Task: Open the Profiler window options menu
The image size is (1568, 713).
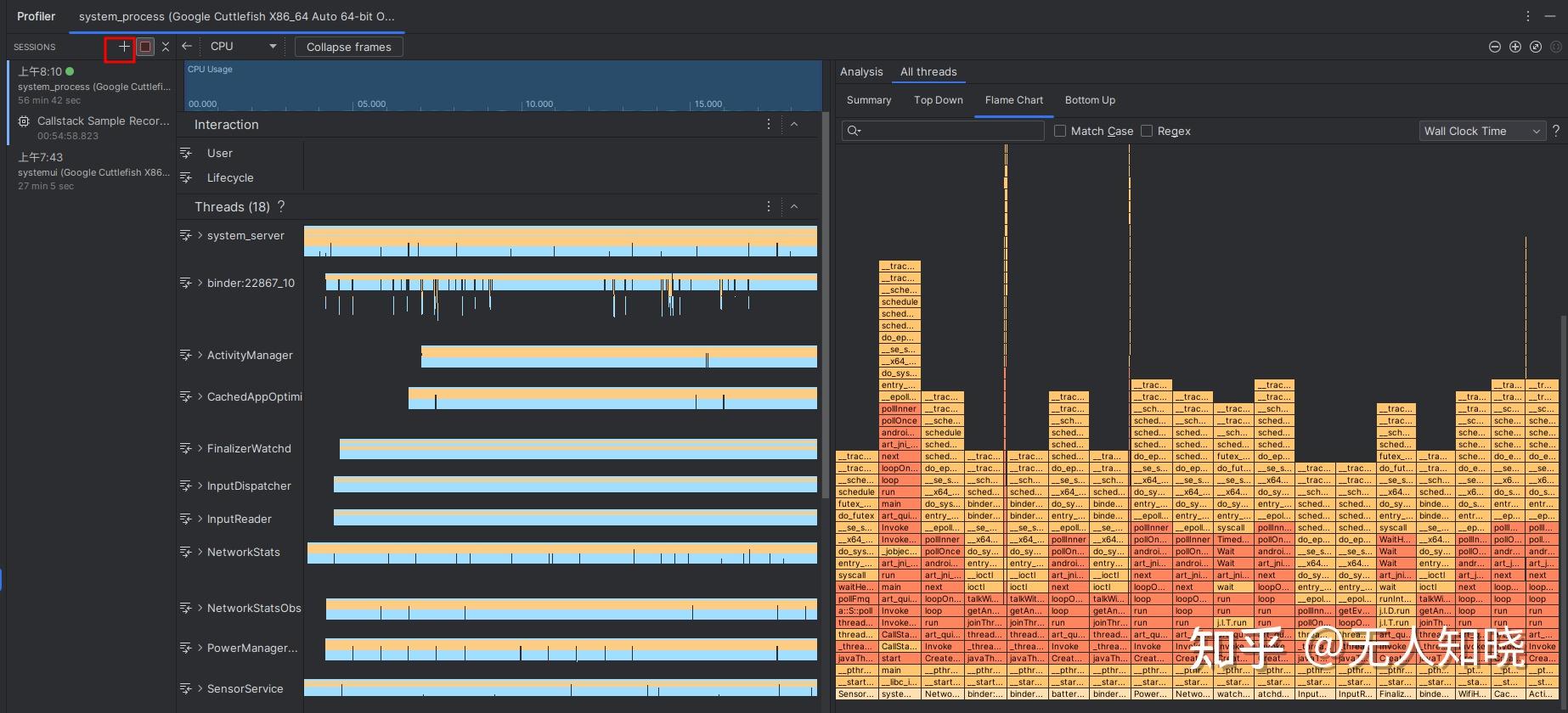Action: click(1528, 16)
